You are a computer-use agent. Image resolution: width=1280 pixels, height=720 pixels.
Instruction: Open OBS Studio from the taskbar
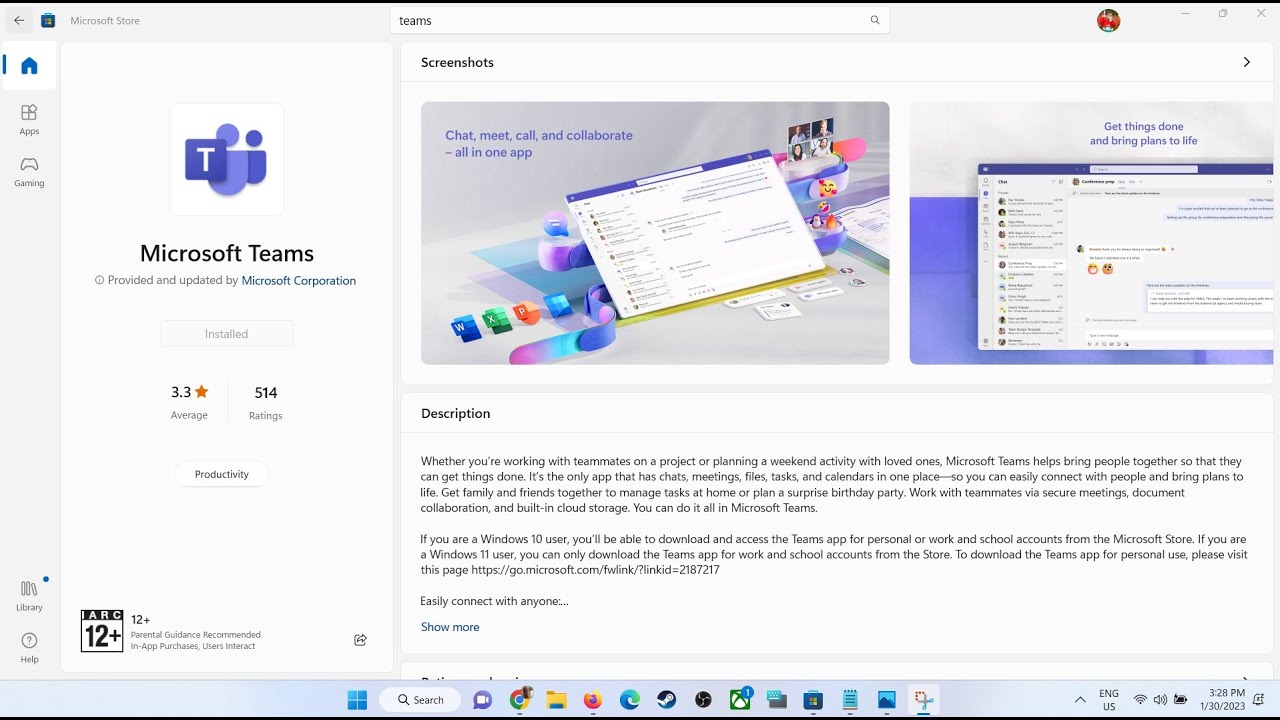(x=703, y=700)
